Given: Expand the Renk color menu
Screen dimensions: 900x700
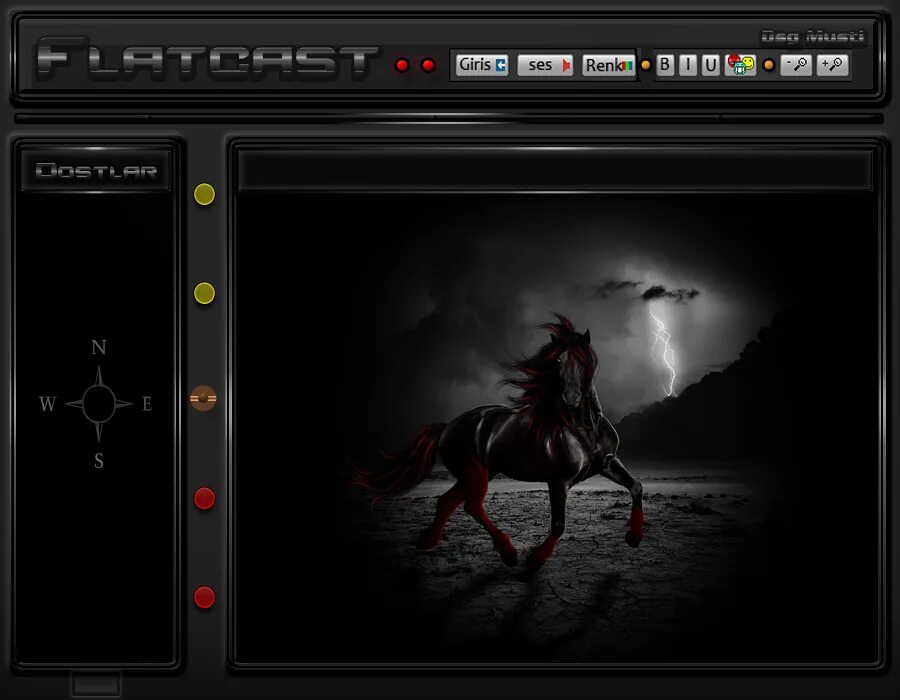Looking at the screenshot, I should click(607, 64).
